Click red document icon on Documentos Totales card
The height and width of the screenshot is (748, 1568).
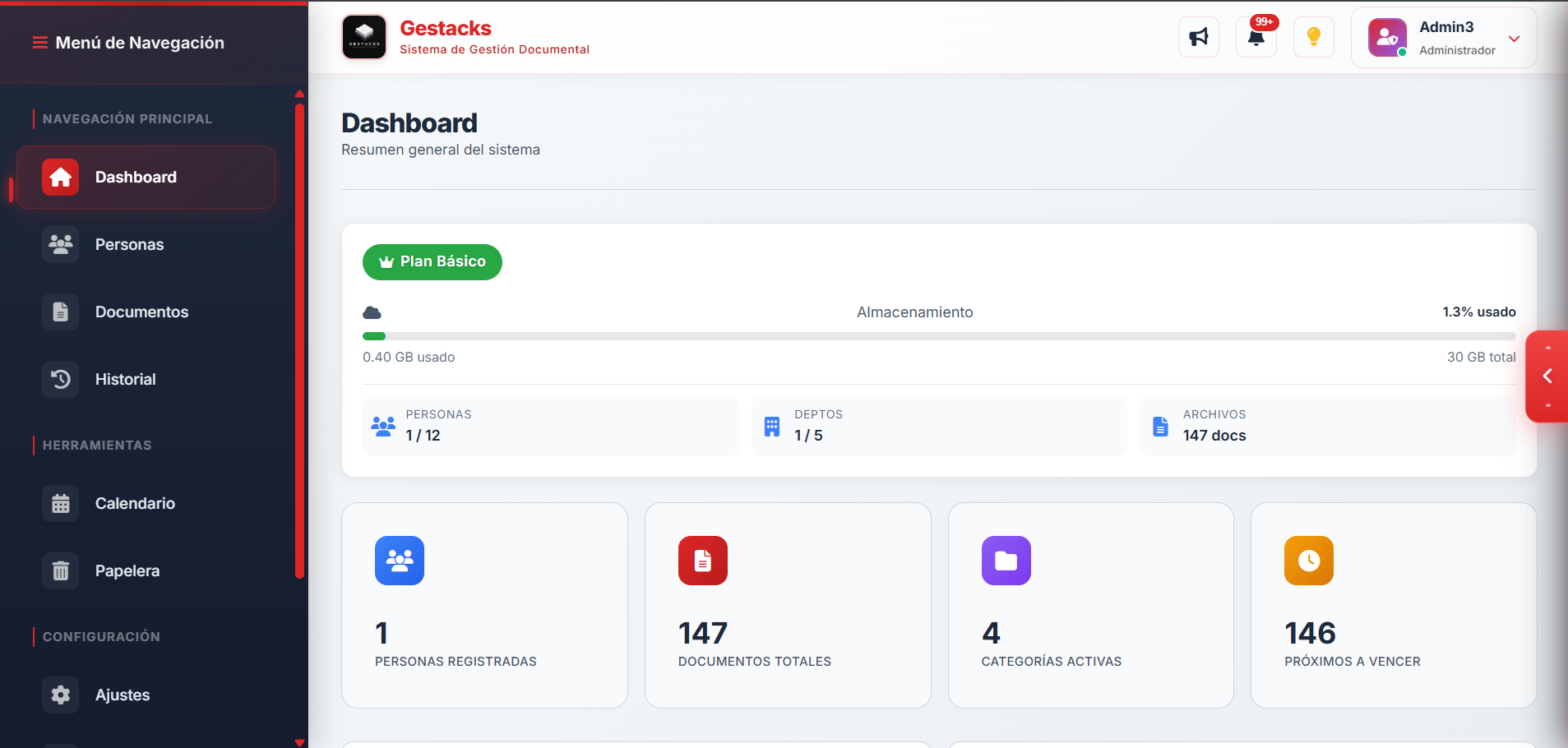(703, 561)
